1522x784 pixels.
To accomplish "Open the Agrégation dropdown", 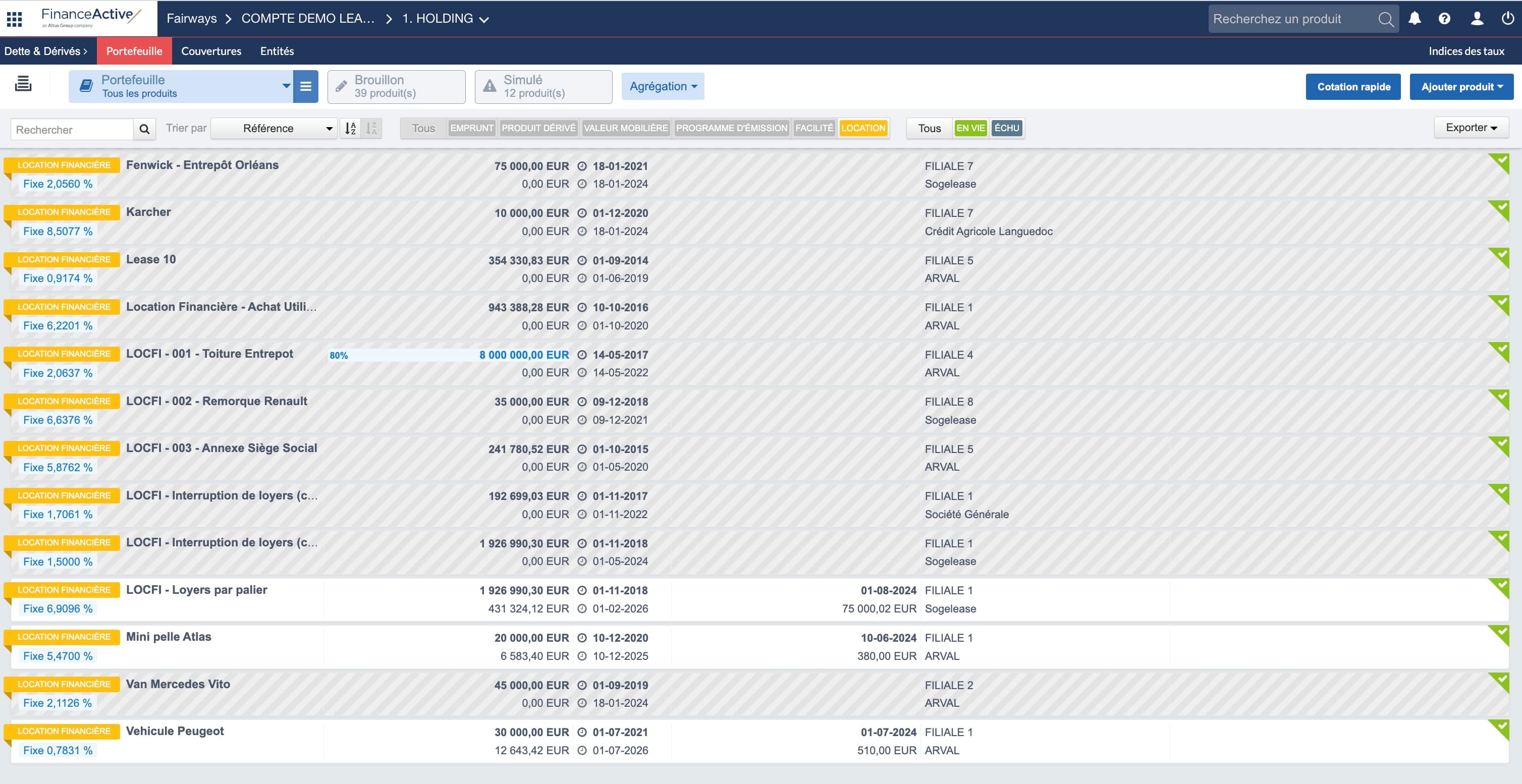I will [x=662, y=86].
